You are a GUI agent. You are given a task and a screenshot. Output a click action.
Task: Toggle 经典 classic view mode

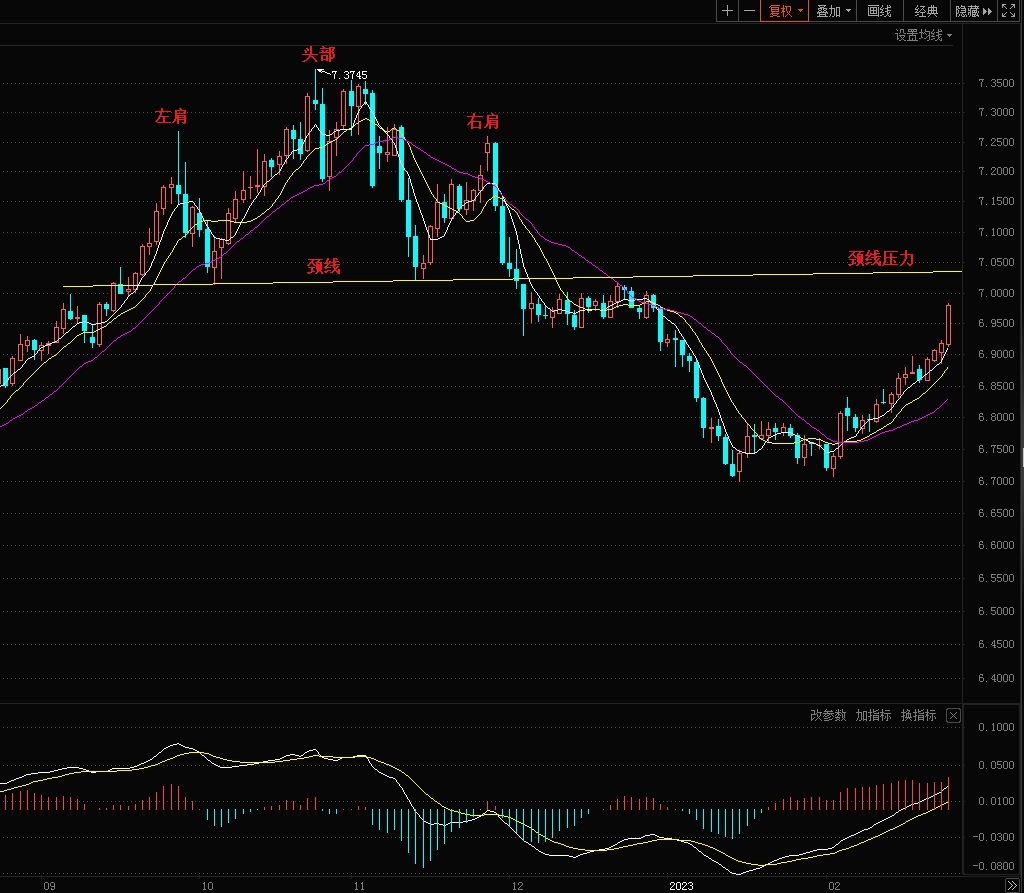tap(926, 11)
